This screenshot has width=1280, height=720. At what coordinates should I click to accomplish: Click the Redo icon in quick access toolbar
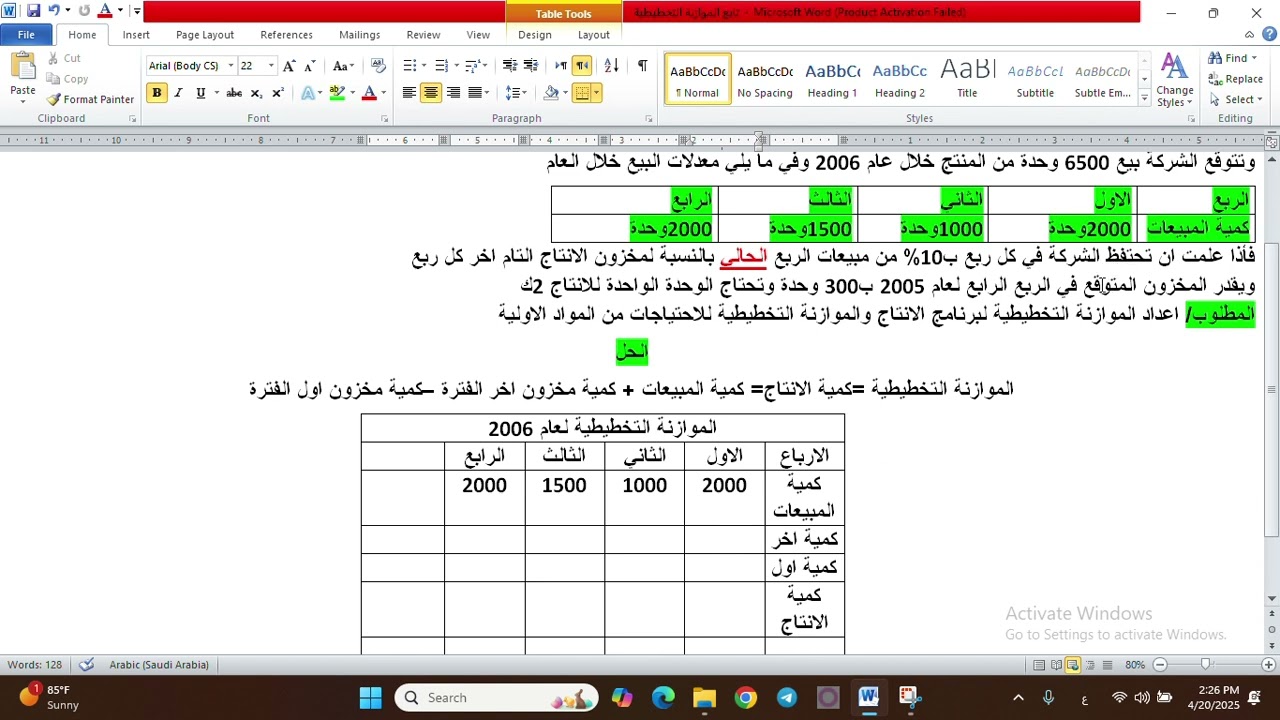coord(84,11)
